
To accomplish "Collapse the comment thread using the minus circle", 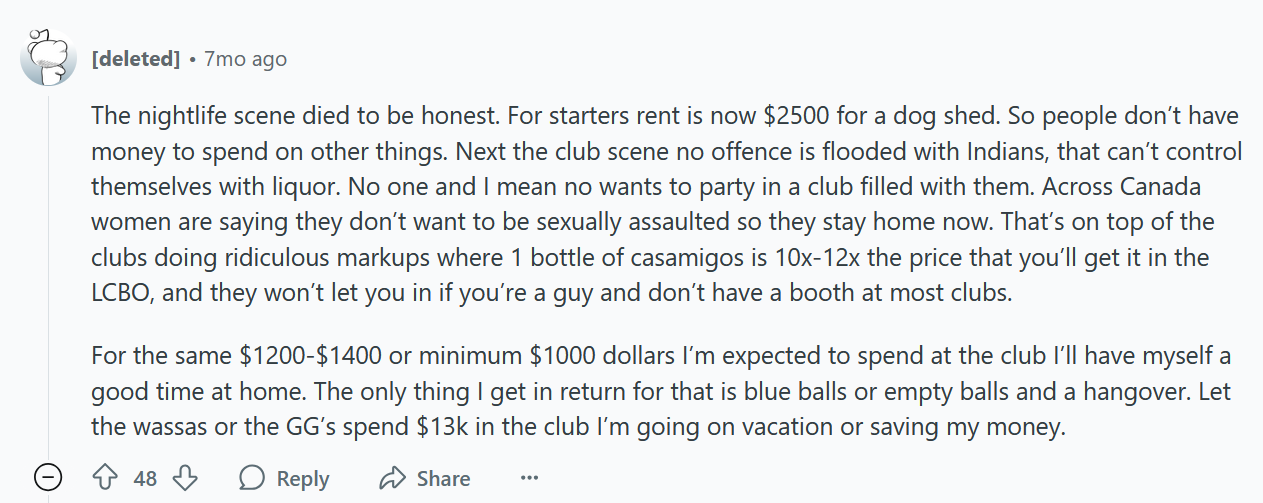I will click(x=48, y=478).
